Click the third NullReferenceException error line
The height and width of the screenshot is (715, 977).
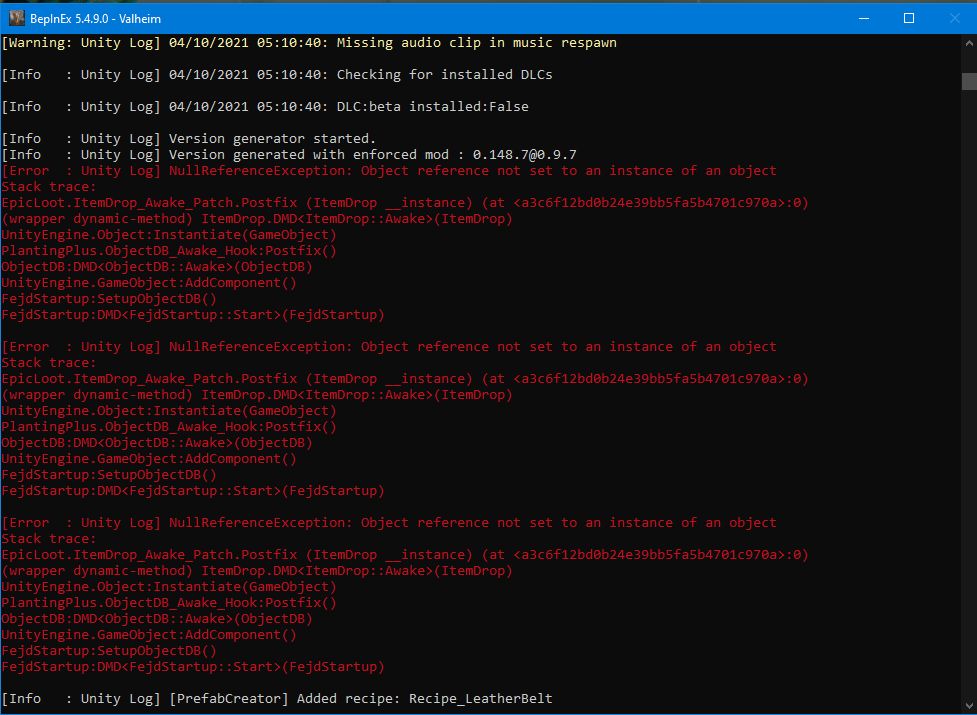(x=389, y=523)
